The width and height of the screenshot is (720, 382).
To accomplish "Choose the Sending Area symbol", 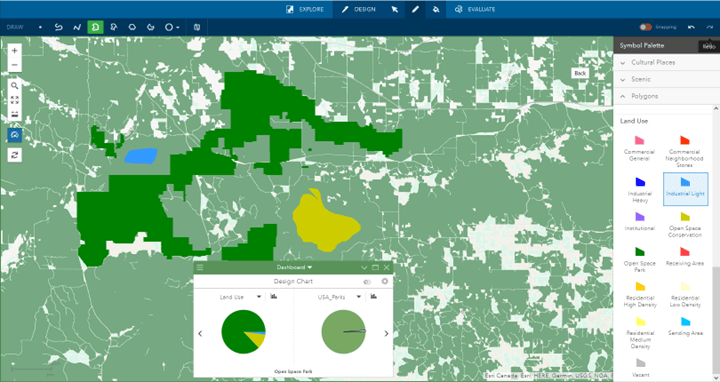I will pyautogui.click(x=685, y=326).
